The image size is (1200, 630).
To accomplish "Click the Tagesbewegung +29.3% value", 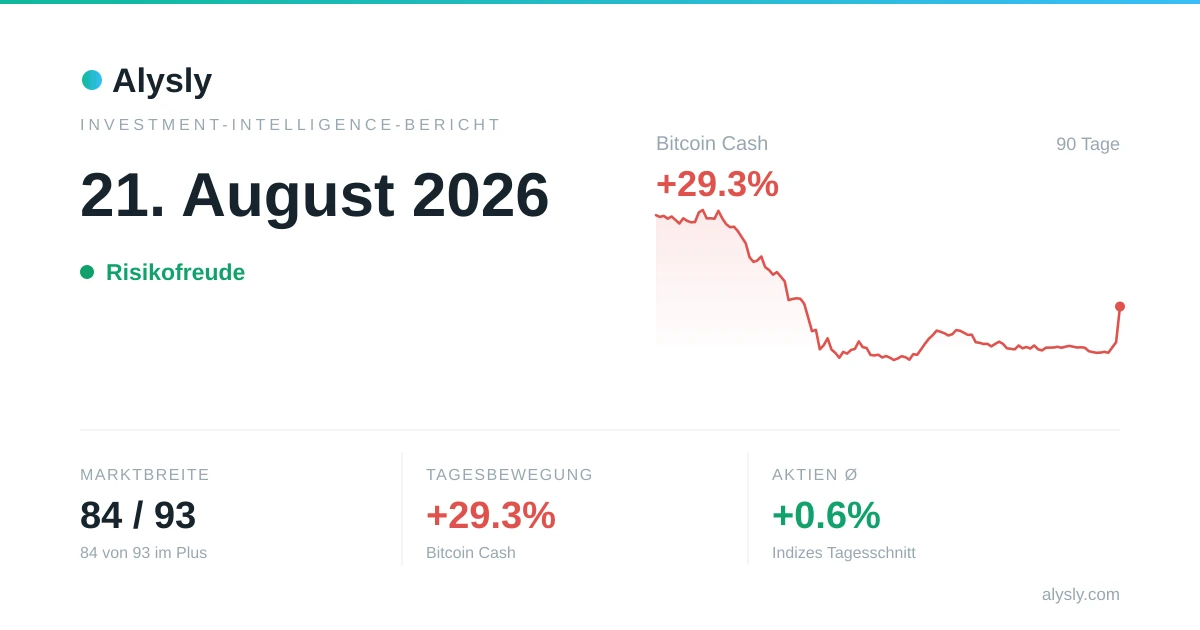I will (491, 515).
